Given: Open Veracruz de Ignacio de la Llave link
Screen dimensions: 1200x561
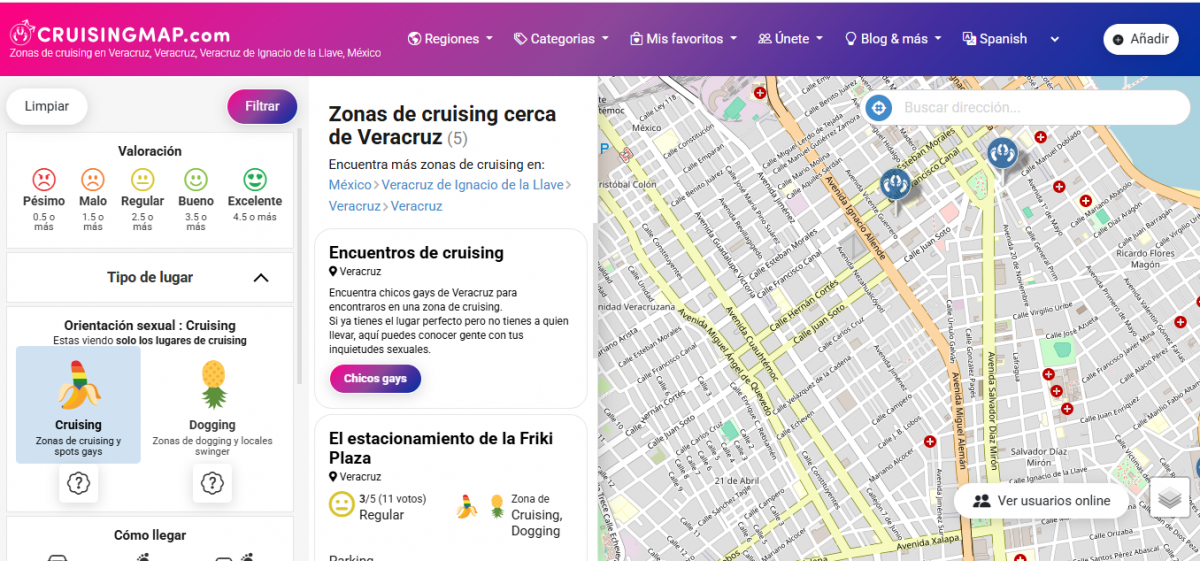Looking at the screenshot, I should (472, 185).
